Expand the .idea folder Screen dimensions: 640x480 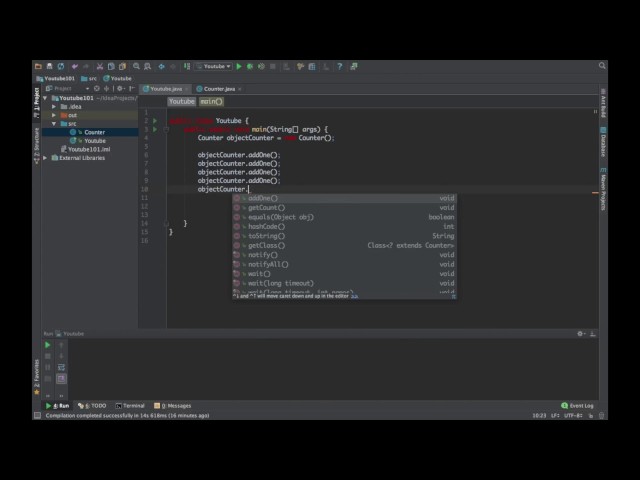click(x=54, y=107)
